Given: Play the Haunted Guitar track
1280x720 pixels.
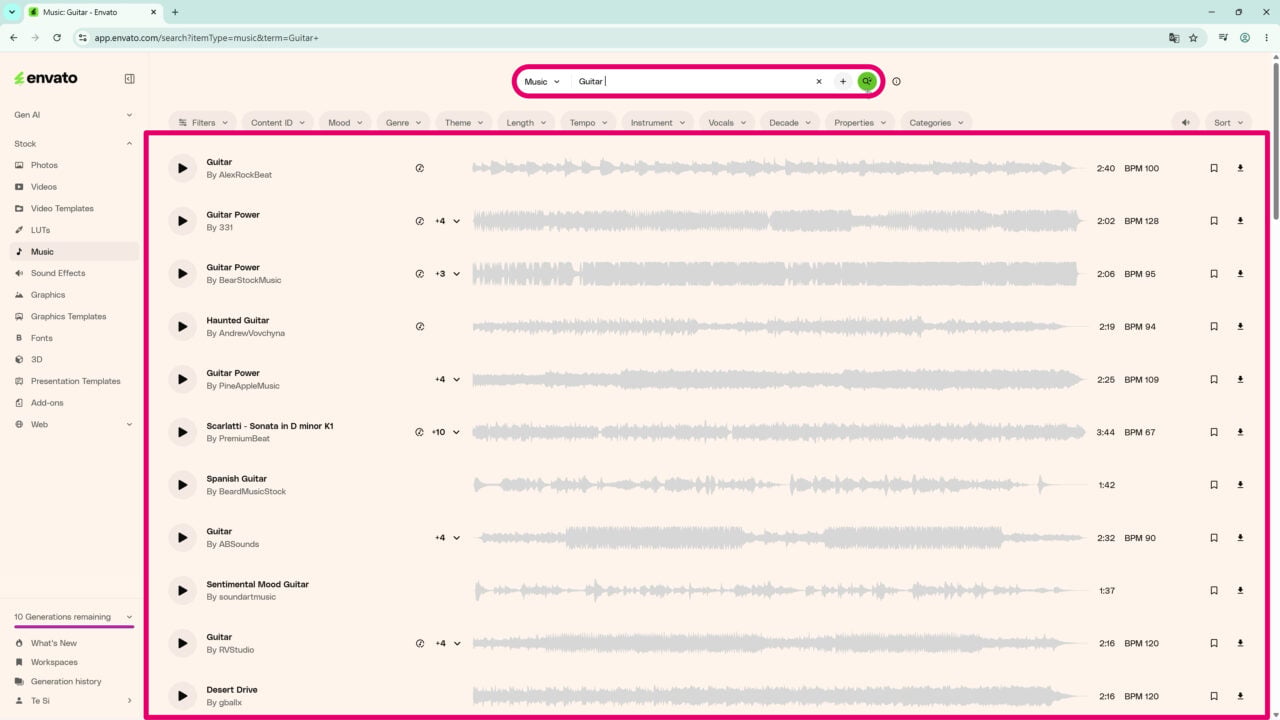Looking at the screenshot, I should pos(182,326).
